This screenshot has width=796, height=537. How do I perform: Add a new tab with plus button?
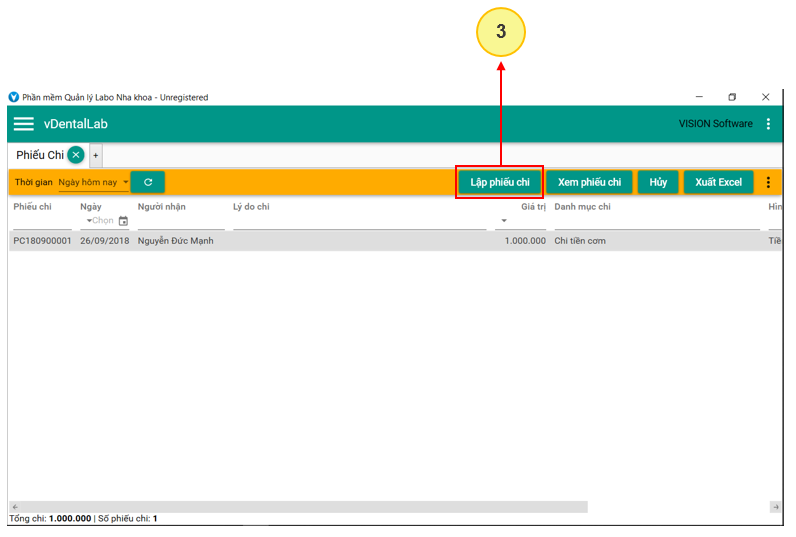tap(96, 156)
